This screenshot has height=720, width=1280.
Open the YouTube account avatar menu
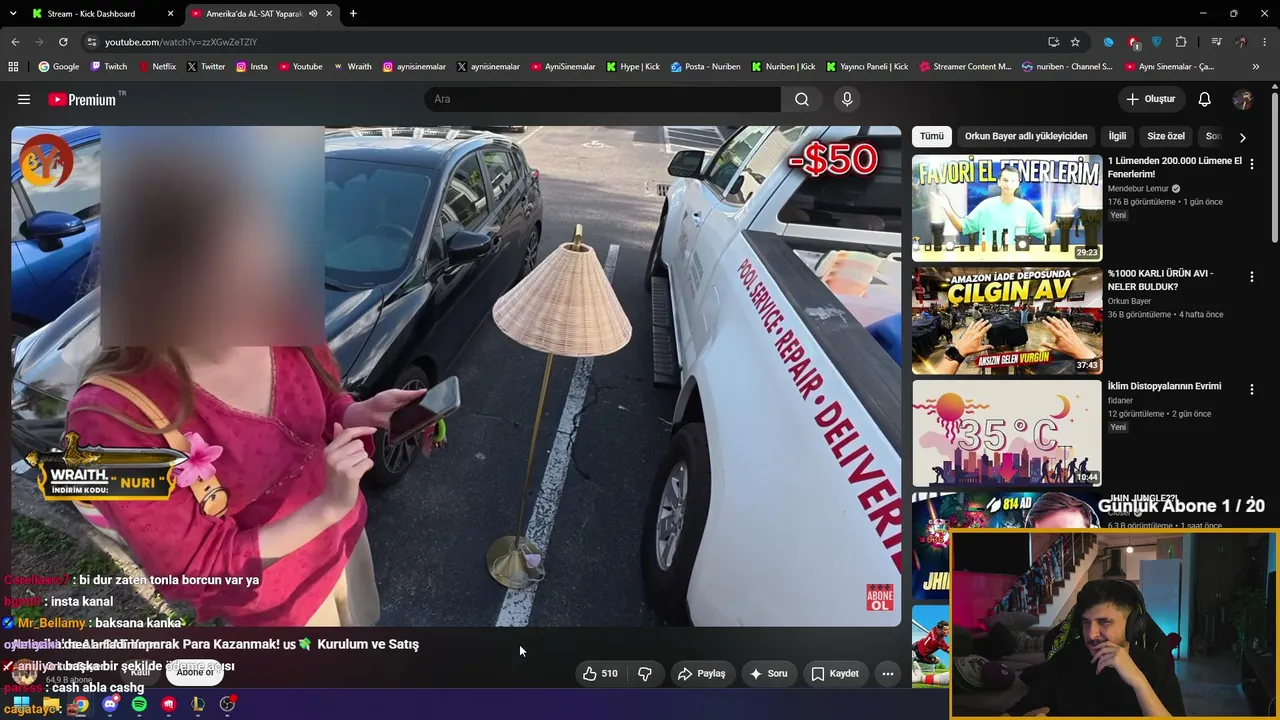1243,99
